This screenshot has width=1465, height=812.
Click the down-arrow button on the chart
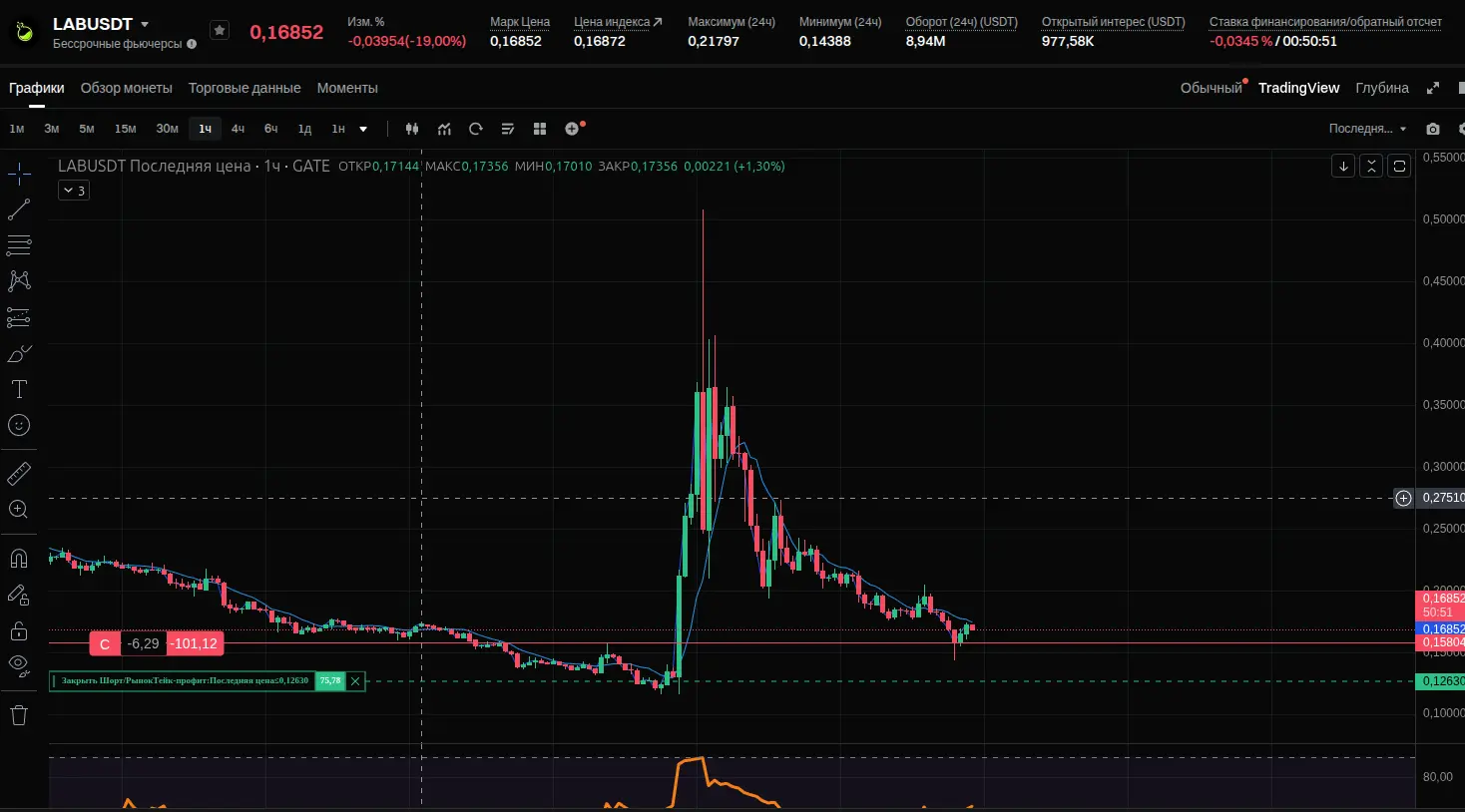(x=1343, y=167)
